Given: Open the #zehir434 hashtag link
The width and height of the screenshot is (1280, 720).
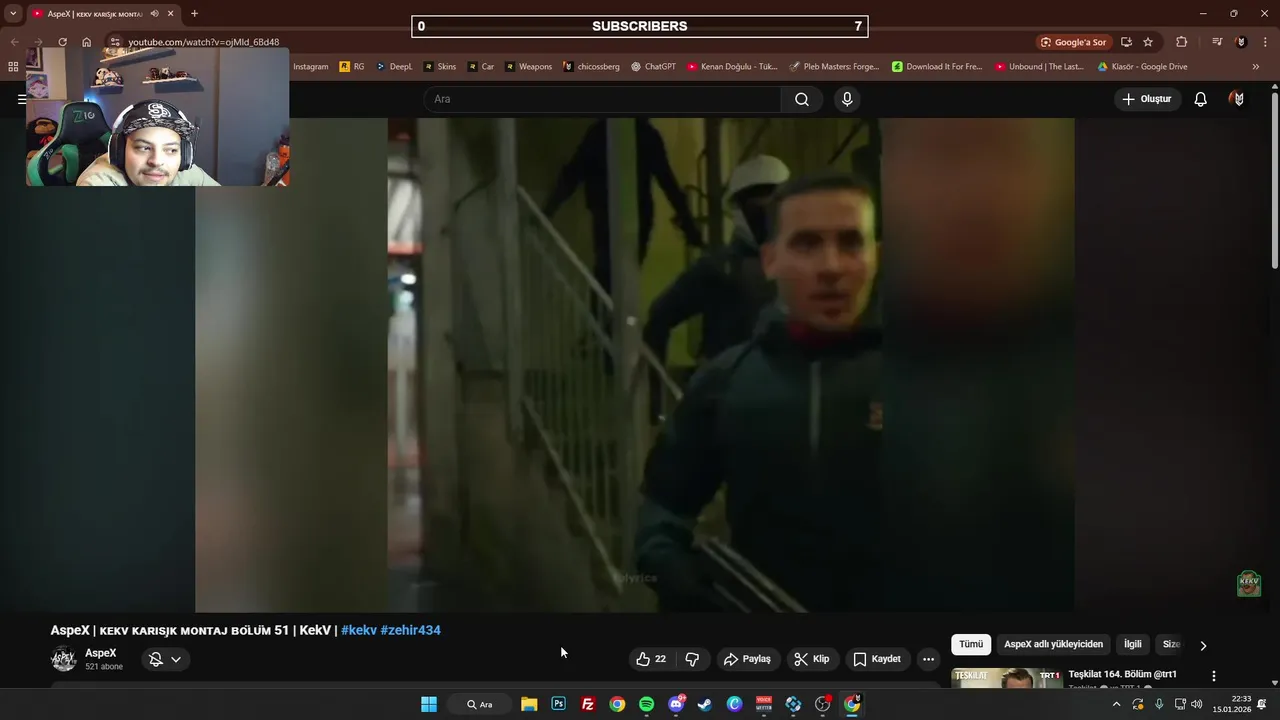Looking at the screenshot, I should (410, 630).
